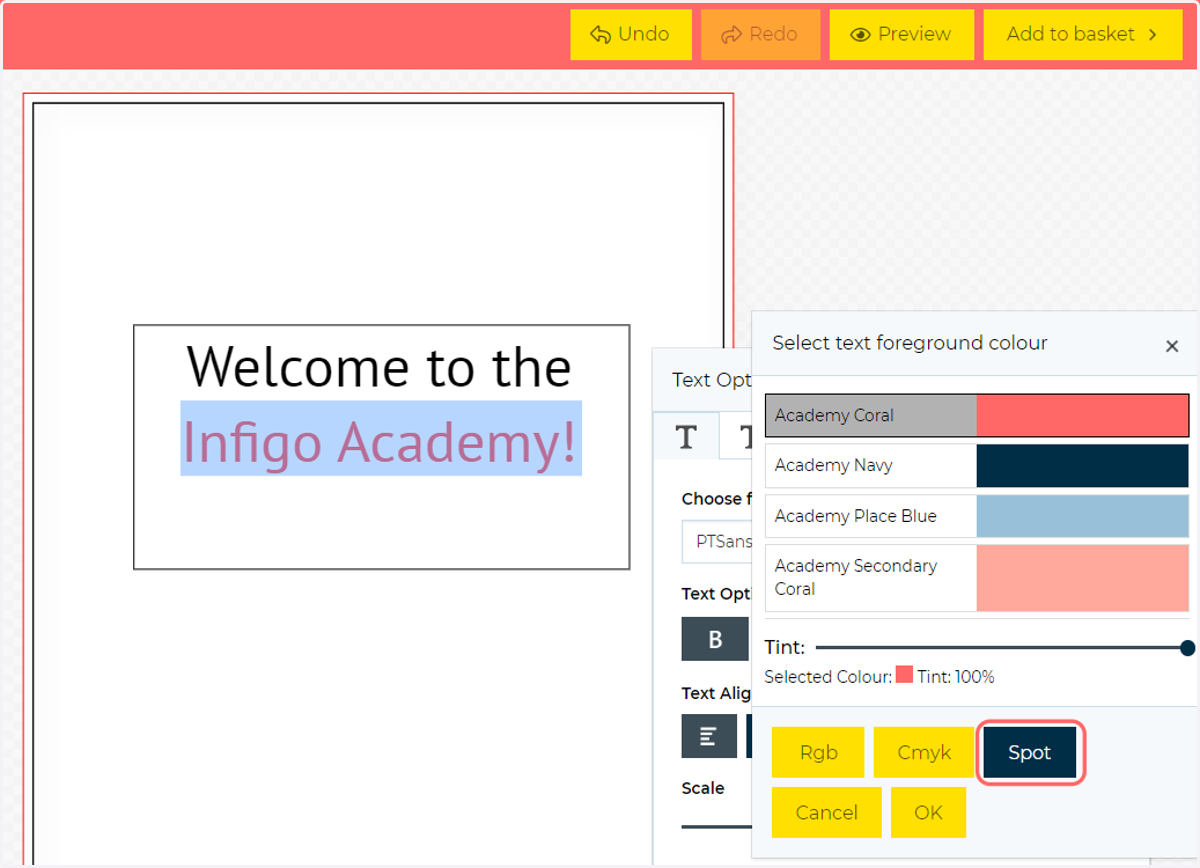Click the highlighted Infigo Academy! text
Screen dimensions: 1200x868
pos(380,441)
